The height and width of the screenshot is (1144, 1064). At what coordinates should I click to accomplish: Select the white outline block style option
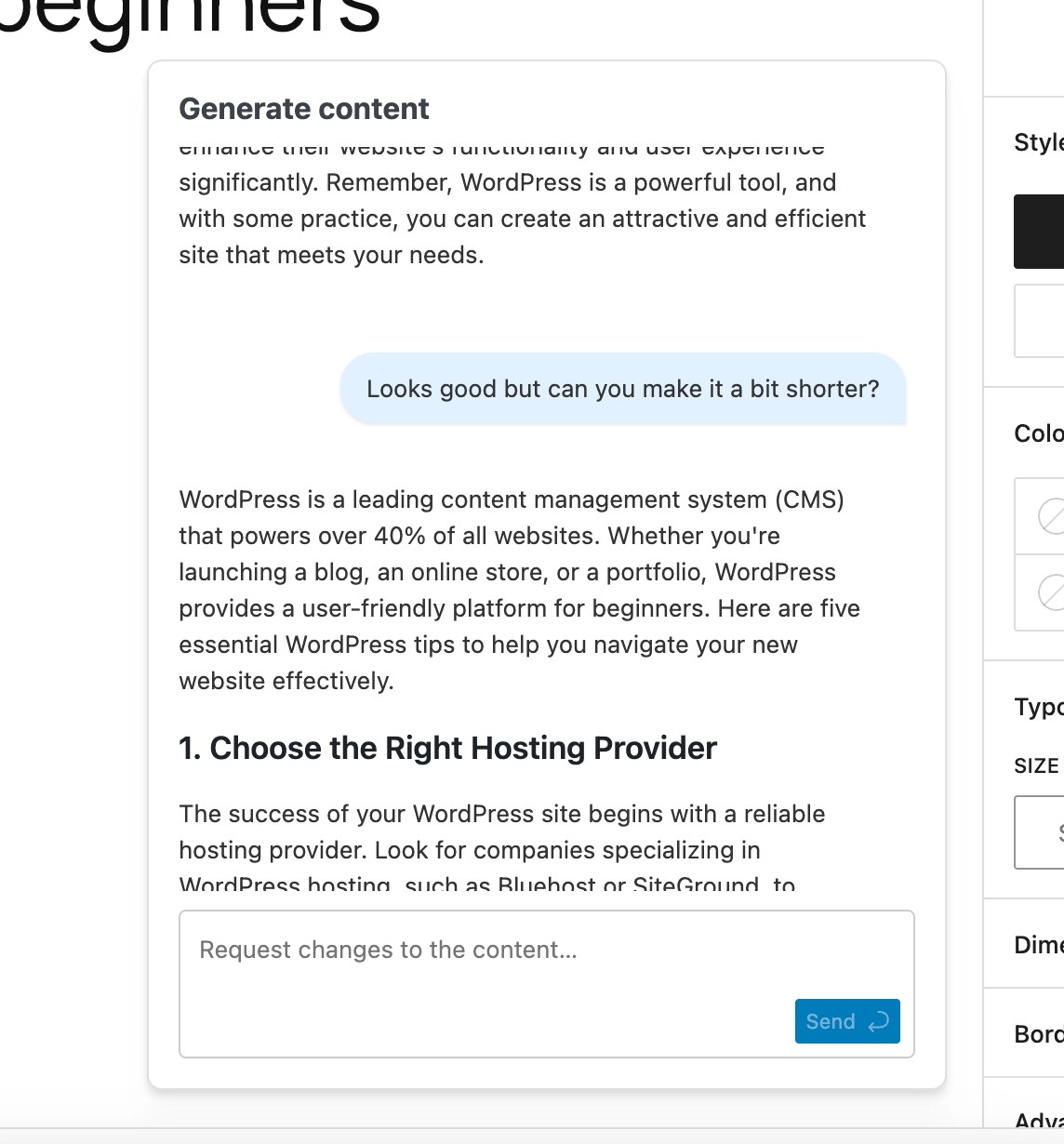[1040, 321]
